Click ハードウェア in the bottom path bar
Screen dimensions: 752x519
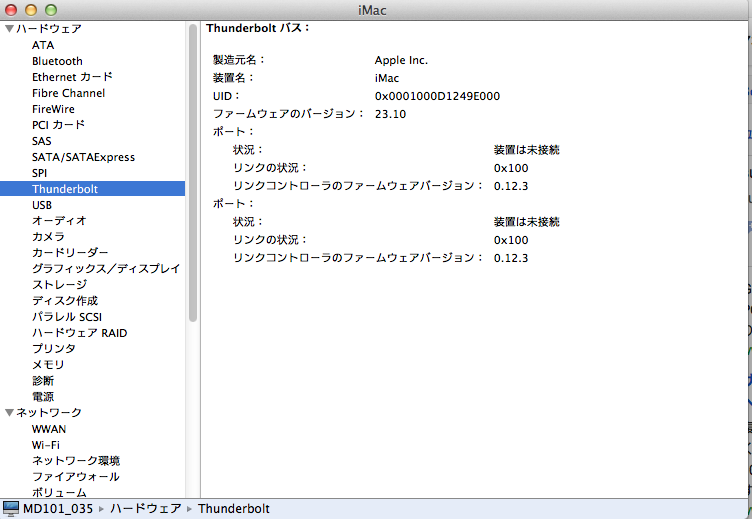[x=146, y=509]
